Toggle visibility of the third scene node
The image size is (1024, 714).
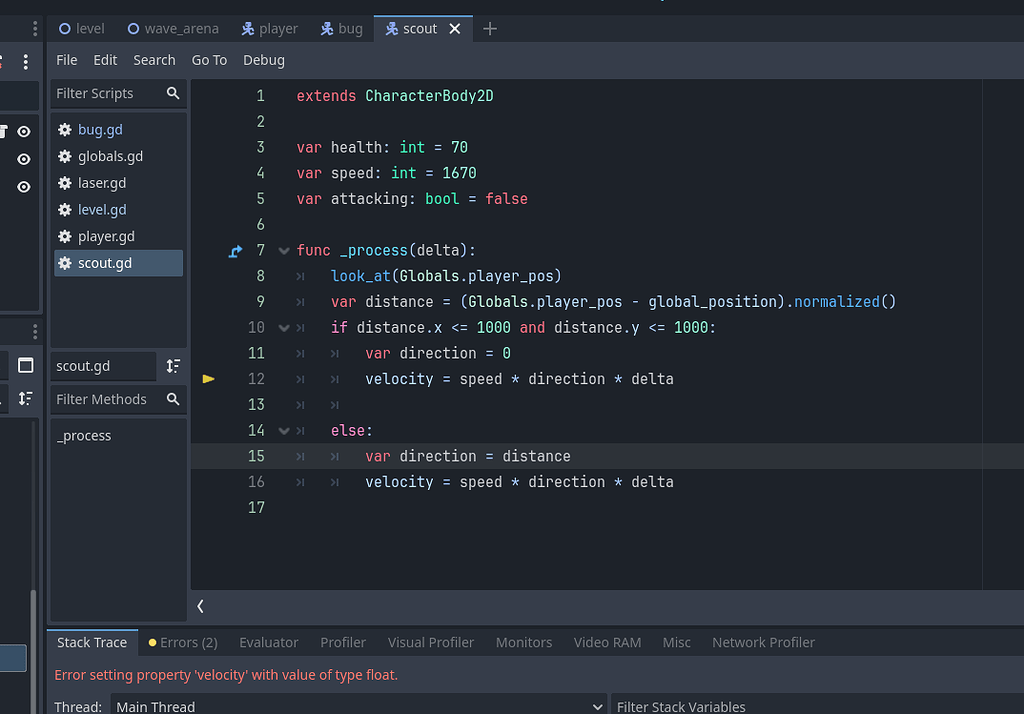pos(24,187)
